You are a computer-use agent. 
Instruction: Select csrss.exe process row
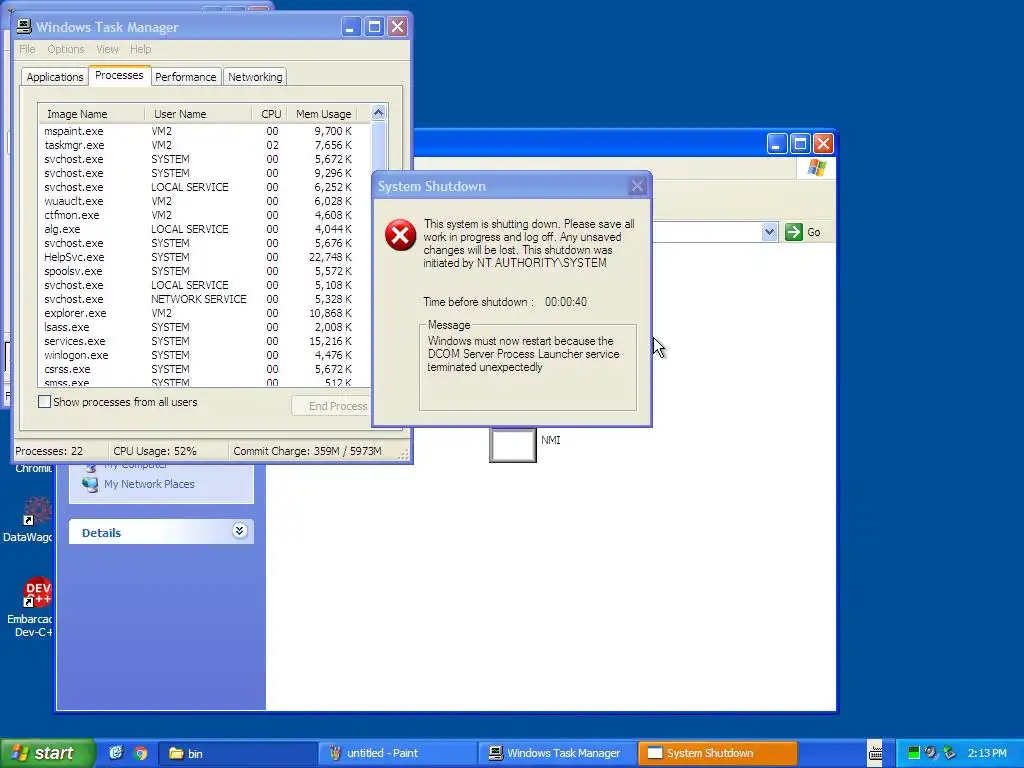pyautogui.click(x=205, y=369)
